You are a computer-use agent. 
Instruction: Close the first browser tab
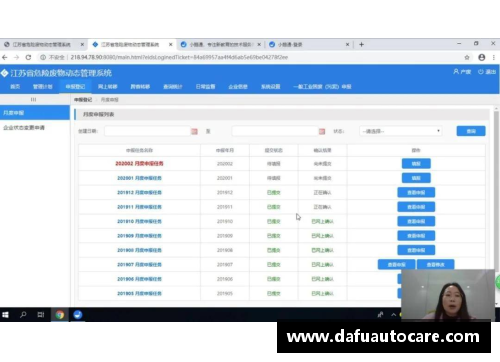[82, 44]
